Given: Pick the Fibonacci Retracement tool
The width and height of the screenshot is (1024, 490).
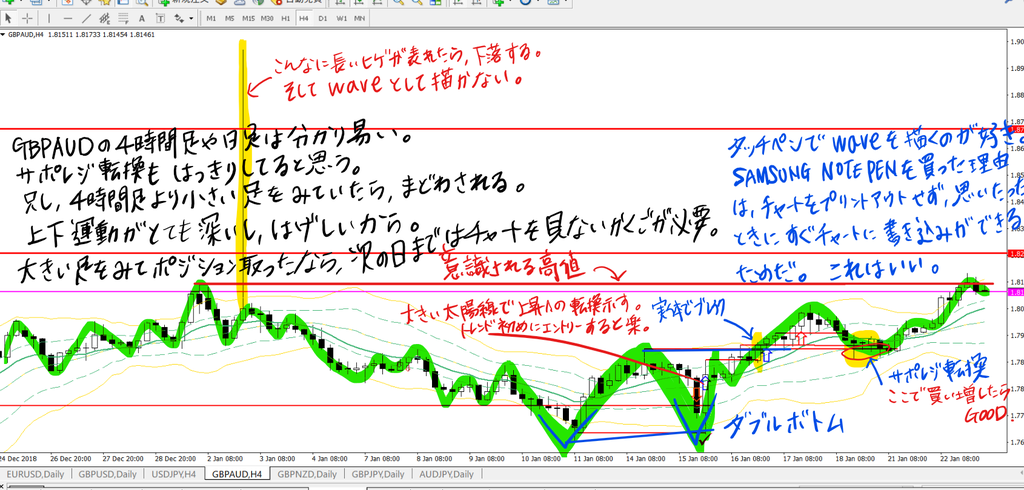Looking at the screenshot, I should tap(123, 18).
